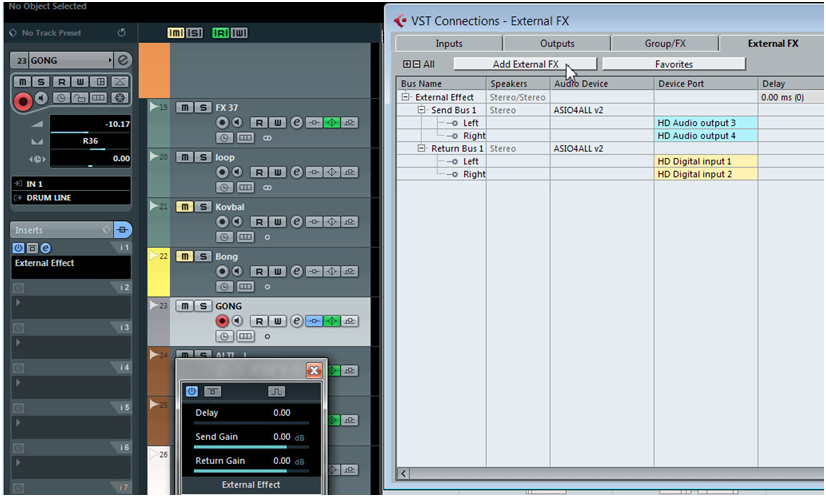
Task: Click the Inspector lane display icon
Action: tap(99, 98)
